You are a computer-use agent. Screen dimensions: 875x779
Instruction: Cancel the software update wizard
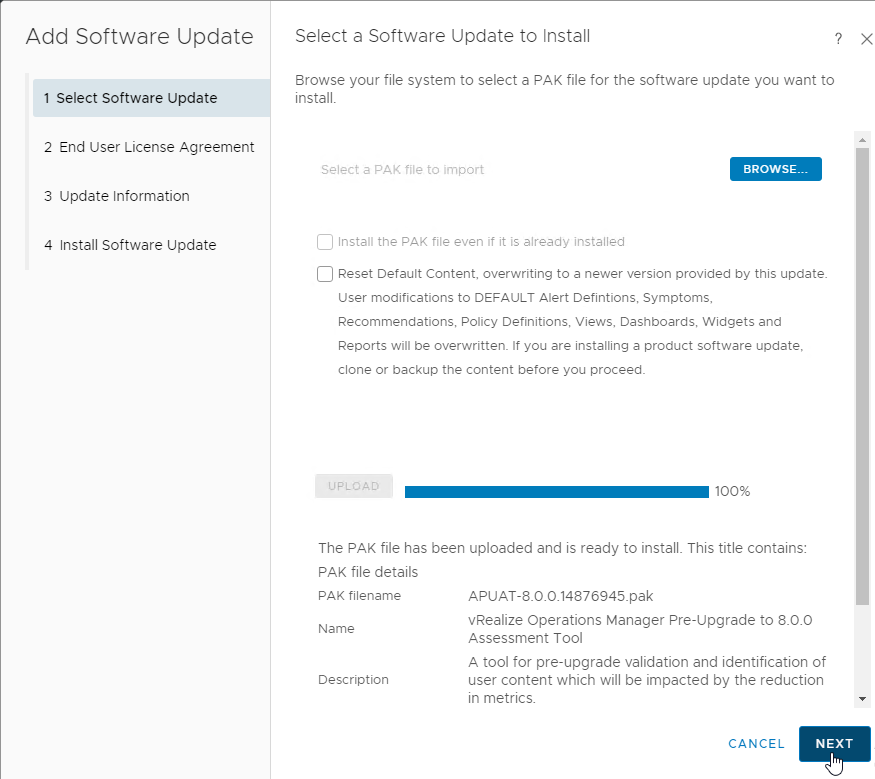click(756, 744)
